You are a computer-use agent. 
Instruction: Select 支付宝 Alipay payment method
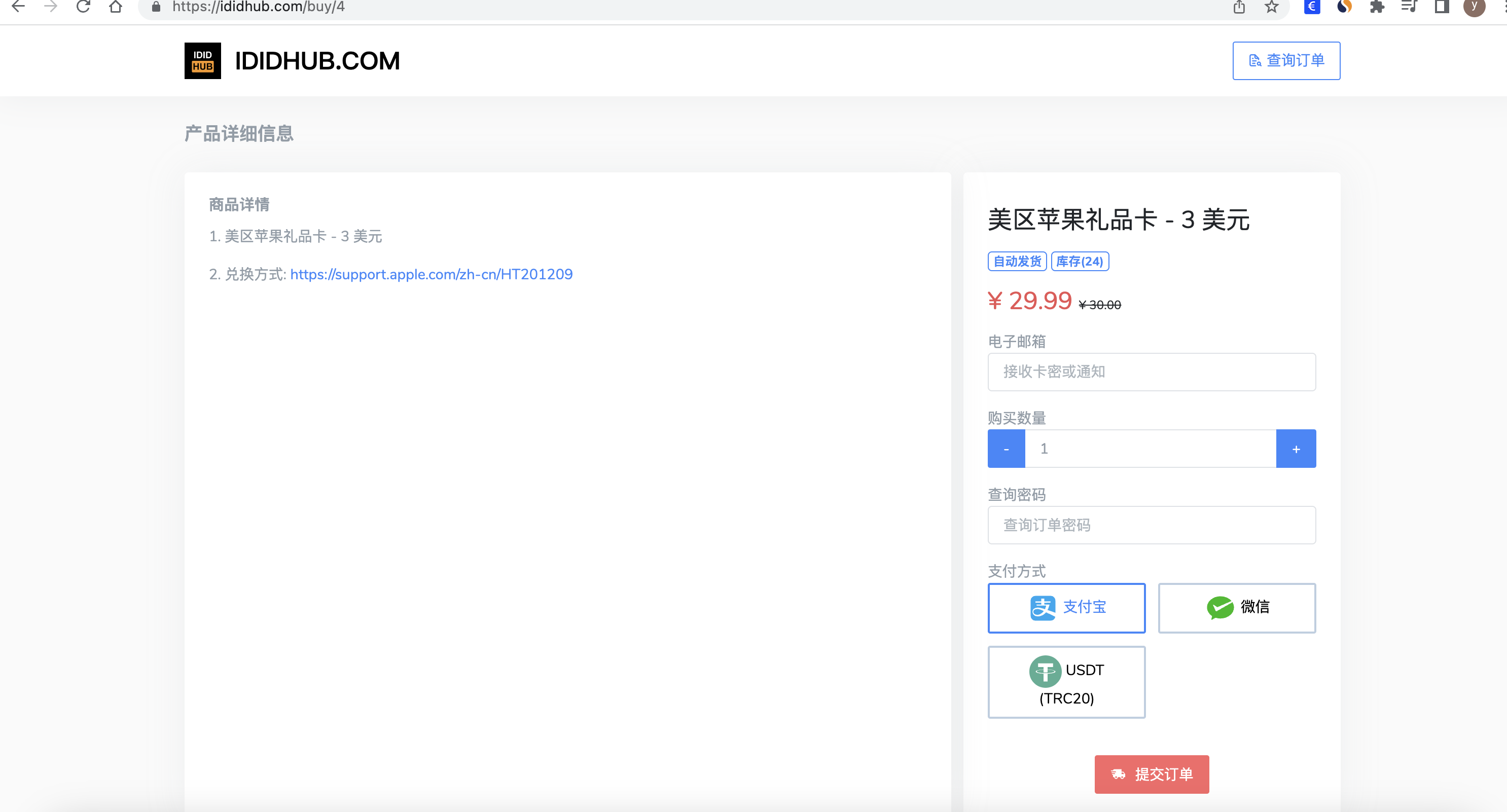click(x=1066, y=607)
